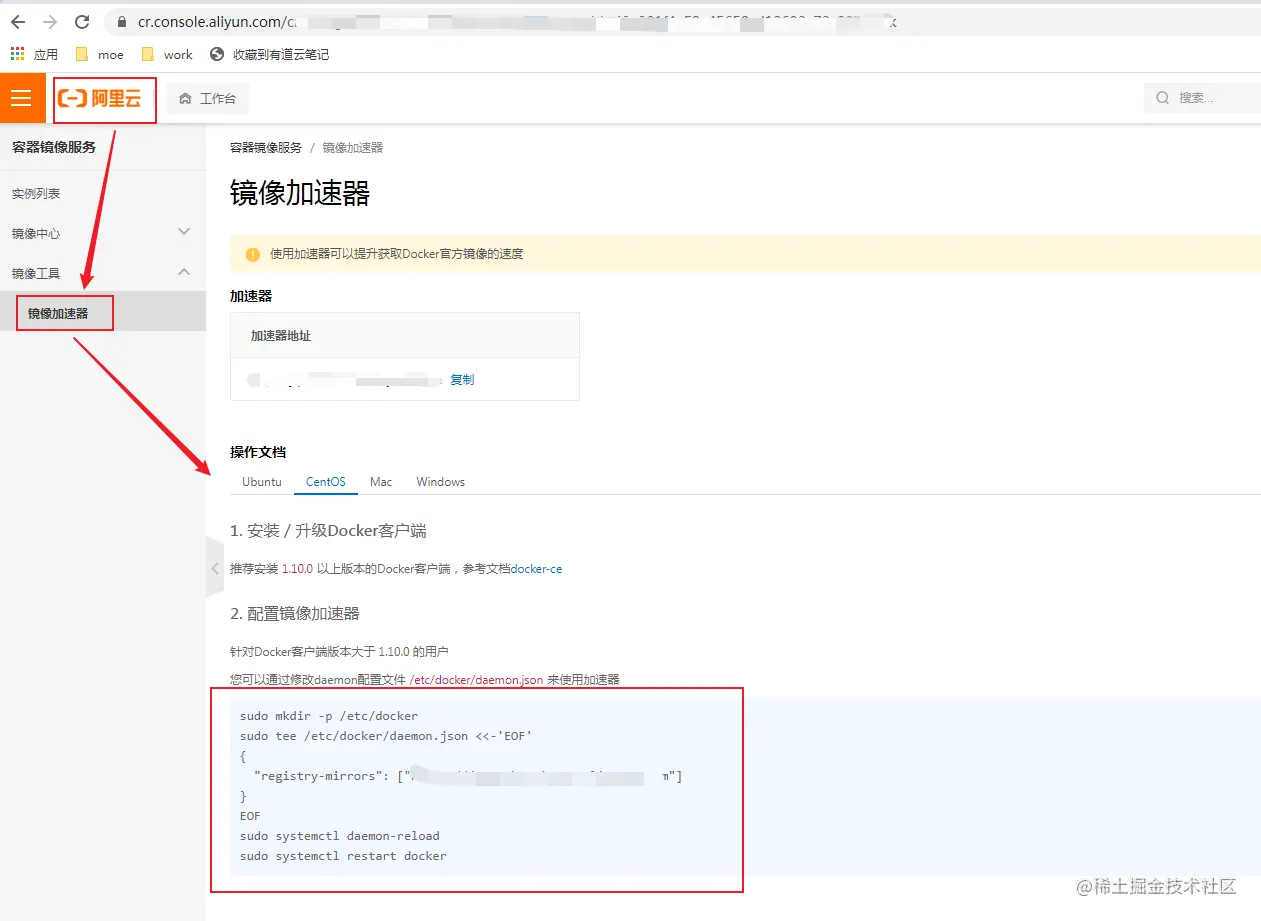Expand the 镜像中心 sidebar section
Screen dimensions: 1261x921
[103, 233]
